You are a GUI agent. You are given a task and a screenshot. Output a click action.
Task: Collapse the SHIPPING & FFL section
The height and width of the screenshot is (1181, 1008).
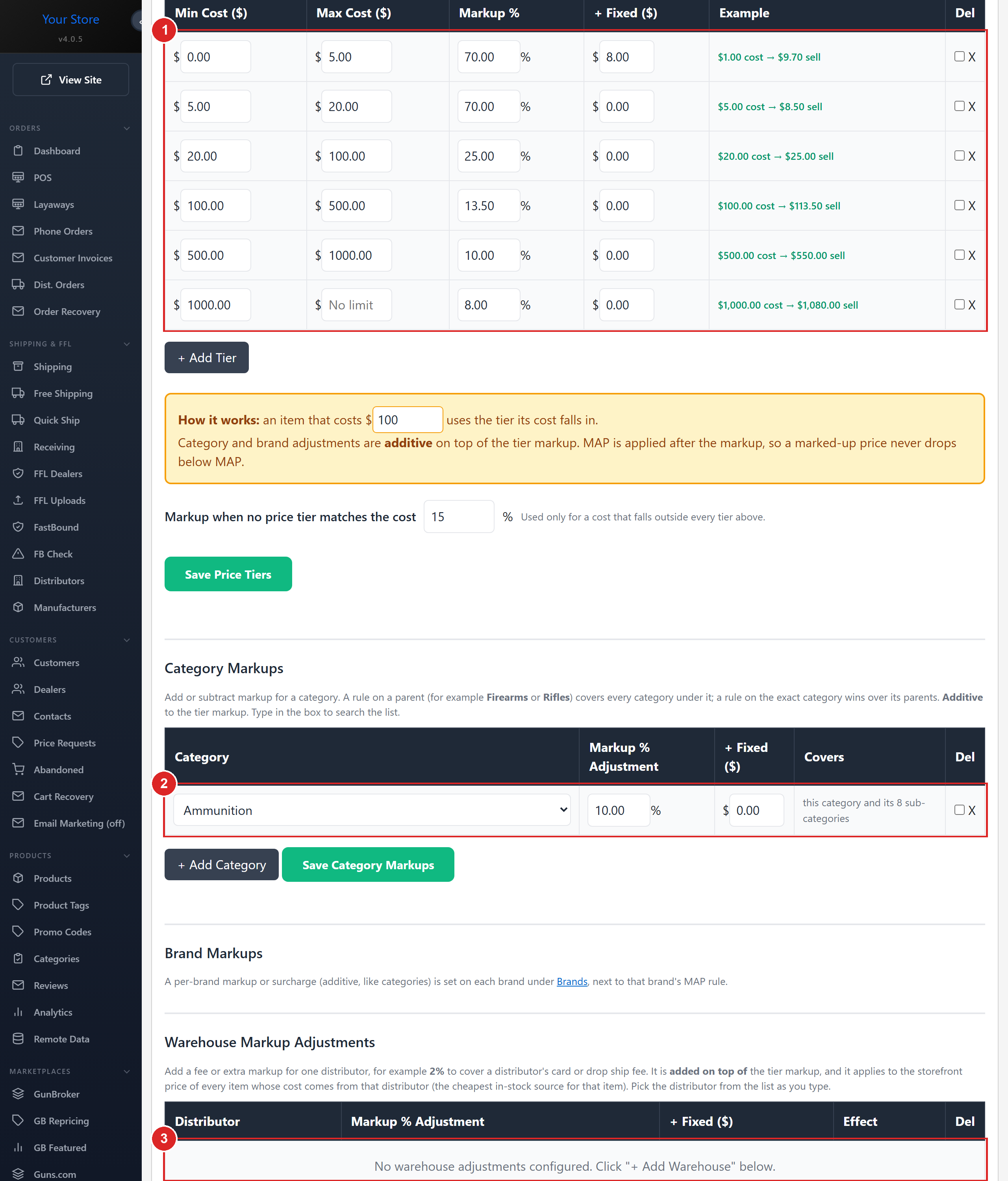(127, 344)
